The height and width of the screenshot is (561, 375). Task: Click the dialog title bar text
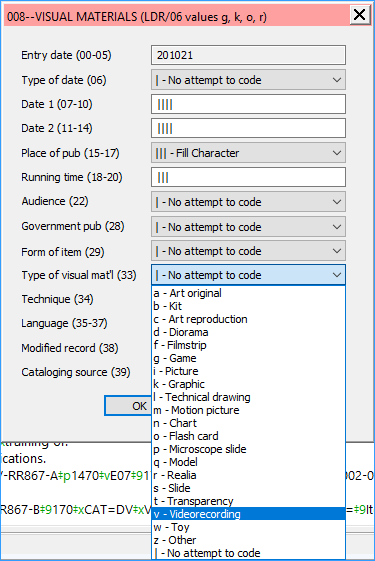[x=137, y=17]
